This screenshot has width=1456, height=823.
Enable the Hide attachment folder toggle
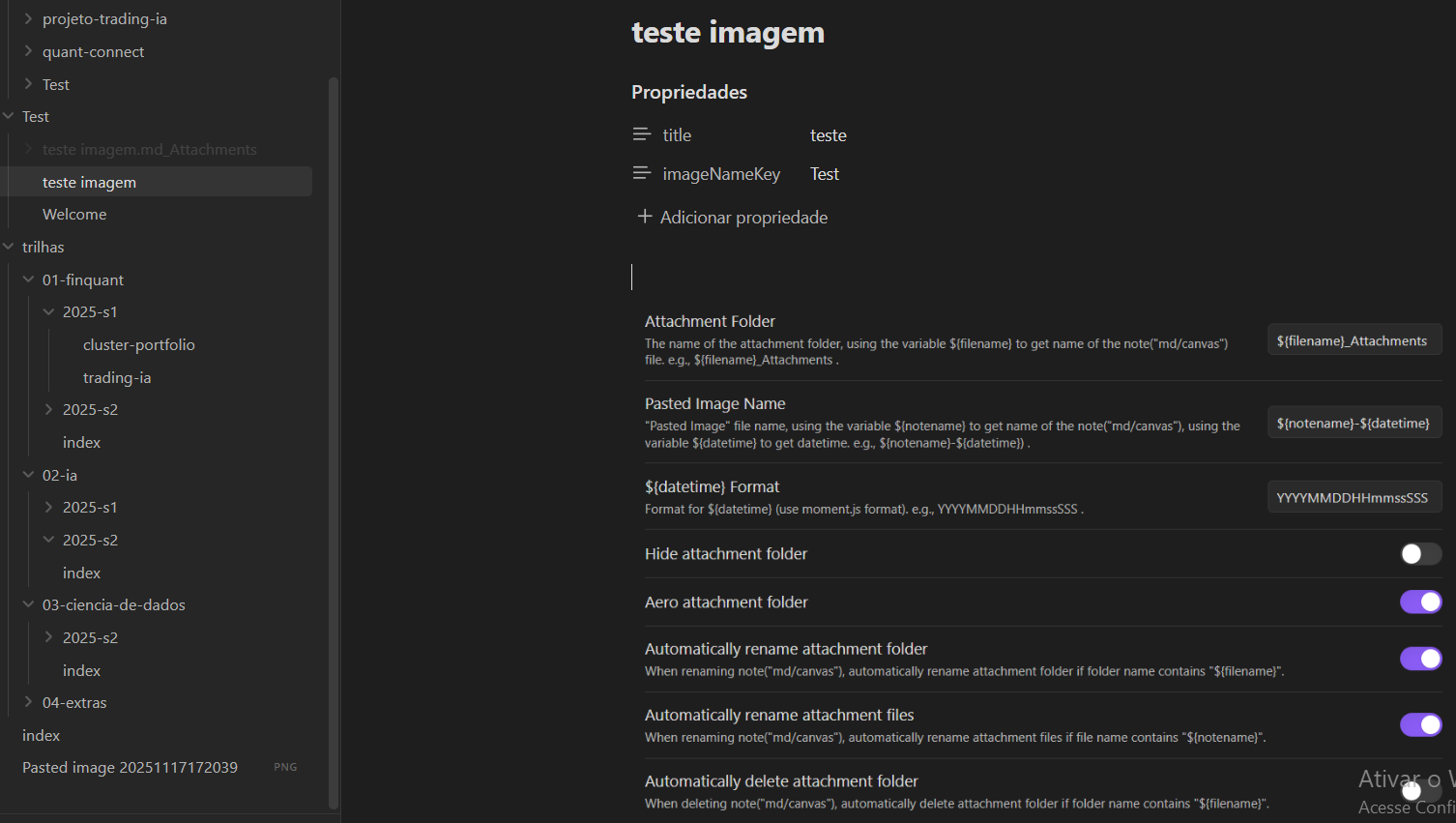[x=1420, y=553]
